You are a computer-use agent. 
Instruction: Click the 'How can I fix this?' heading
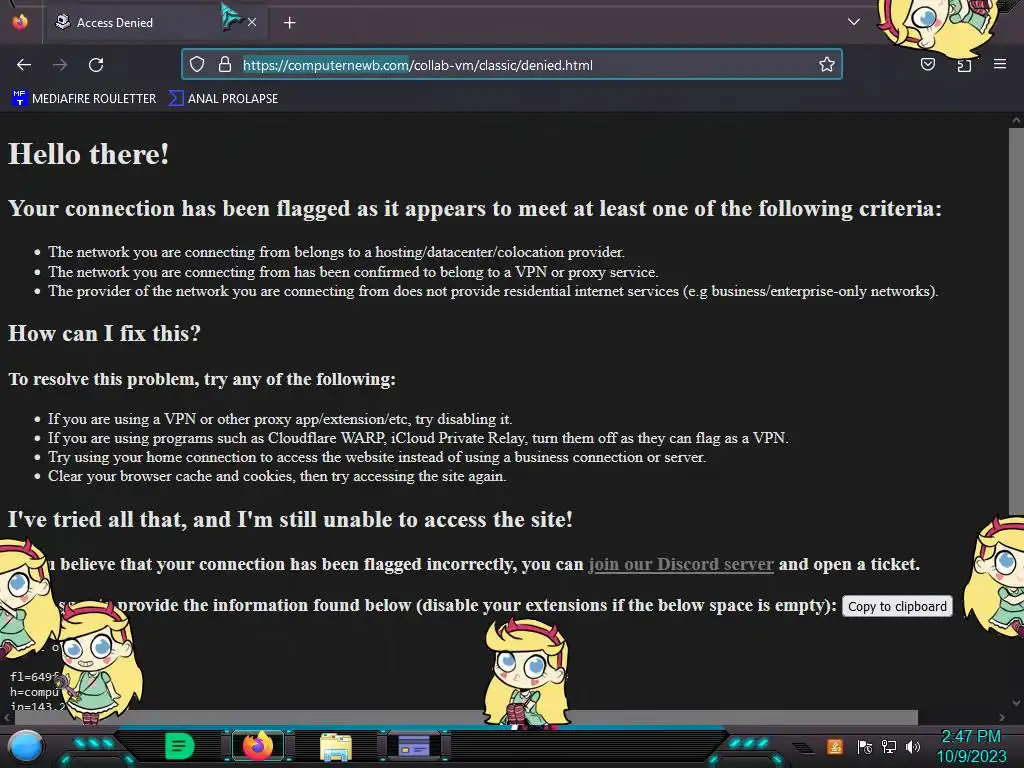(x=104, y=334)
